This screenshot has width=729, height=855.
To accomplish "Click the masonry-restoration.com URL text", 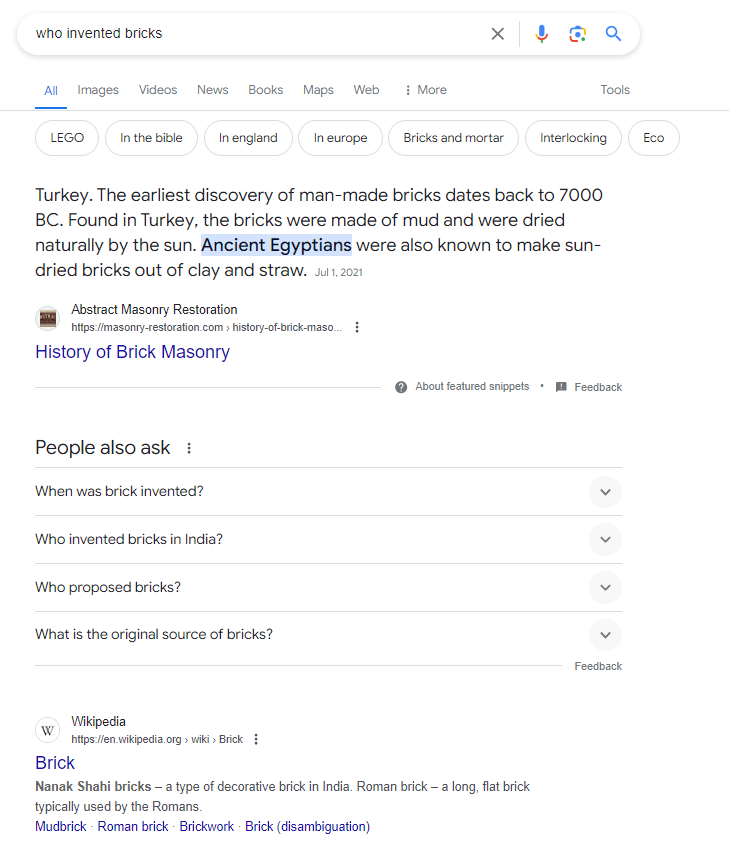I will [207, 327].
